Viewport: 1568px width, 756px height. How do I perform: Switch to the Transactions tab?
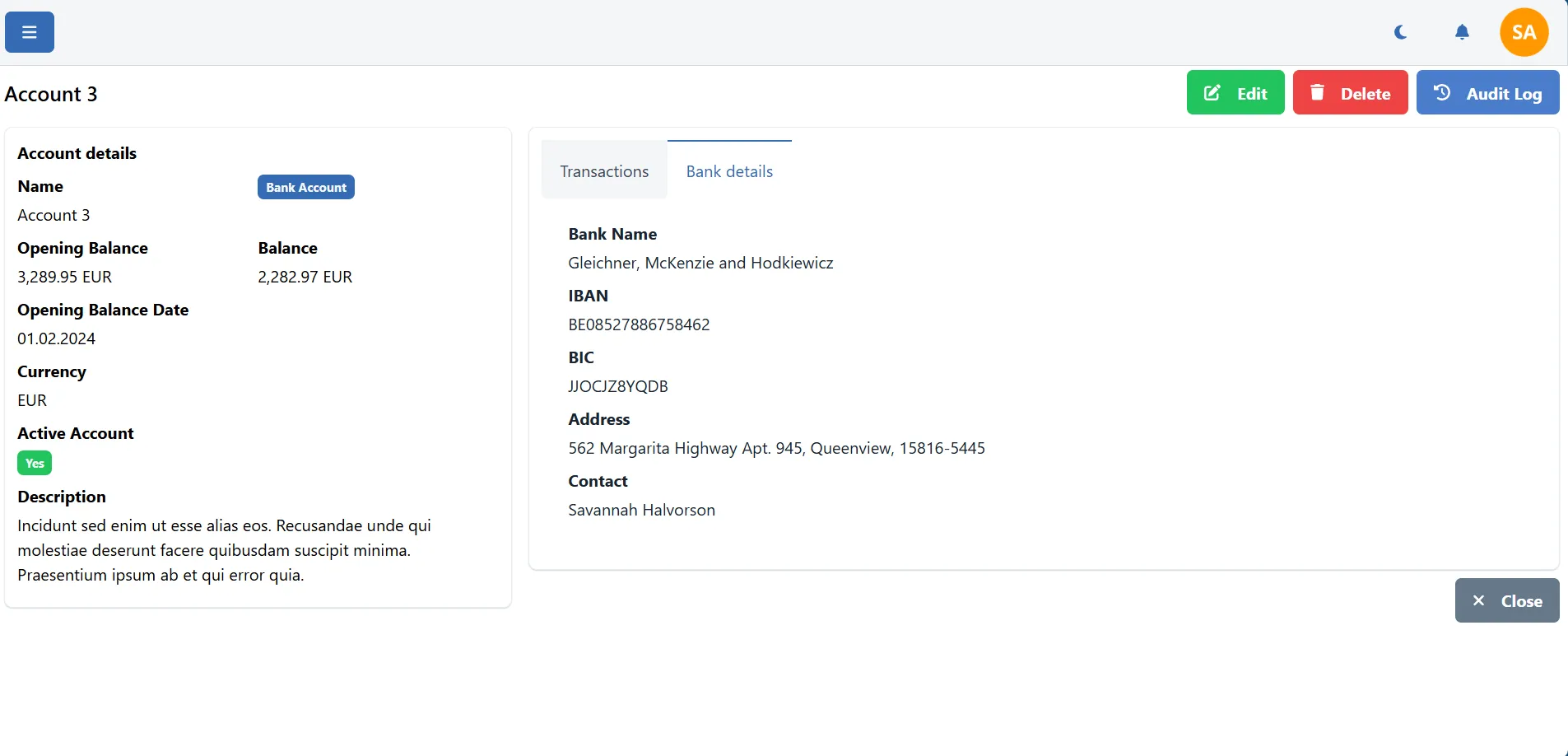604,170
